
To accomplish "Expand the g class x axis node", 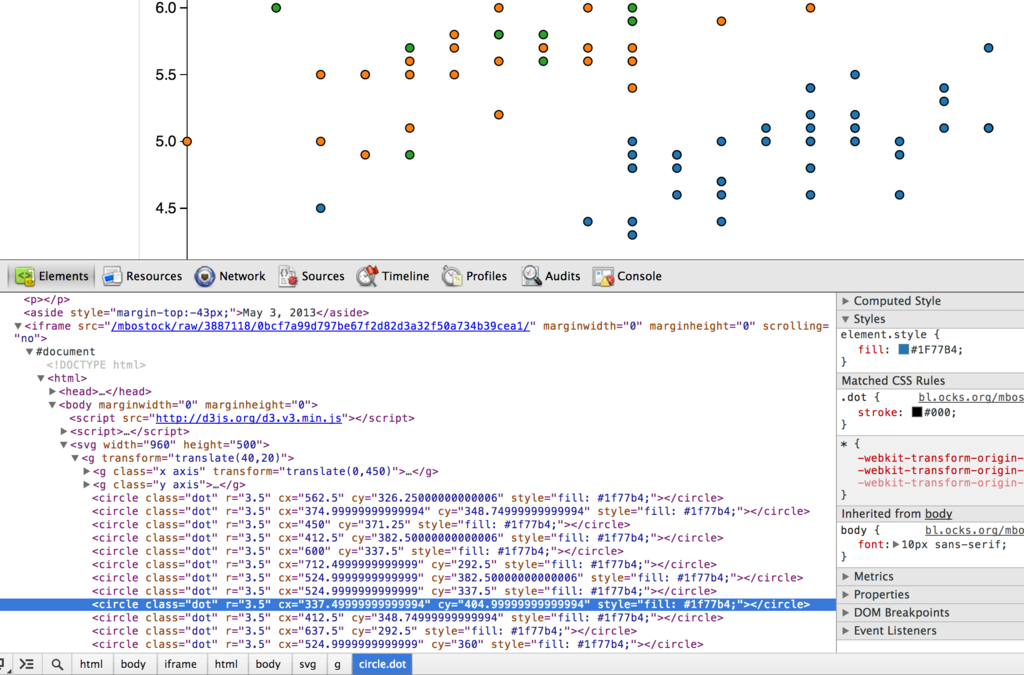I will pos(87,471).
